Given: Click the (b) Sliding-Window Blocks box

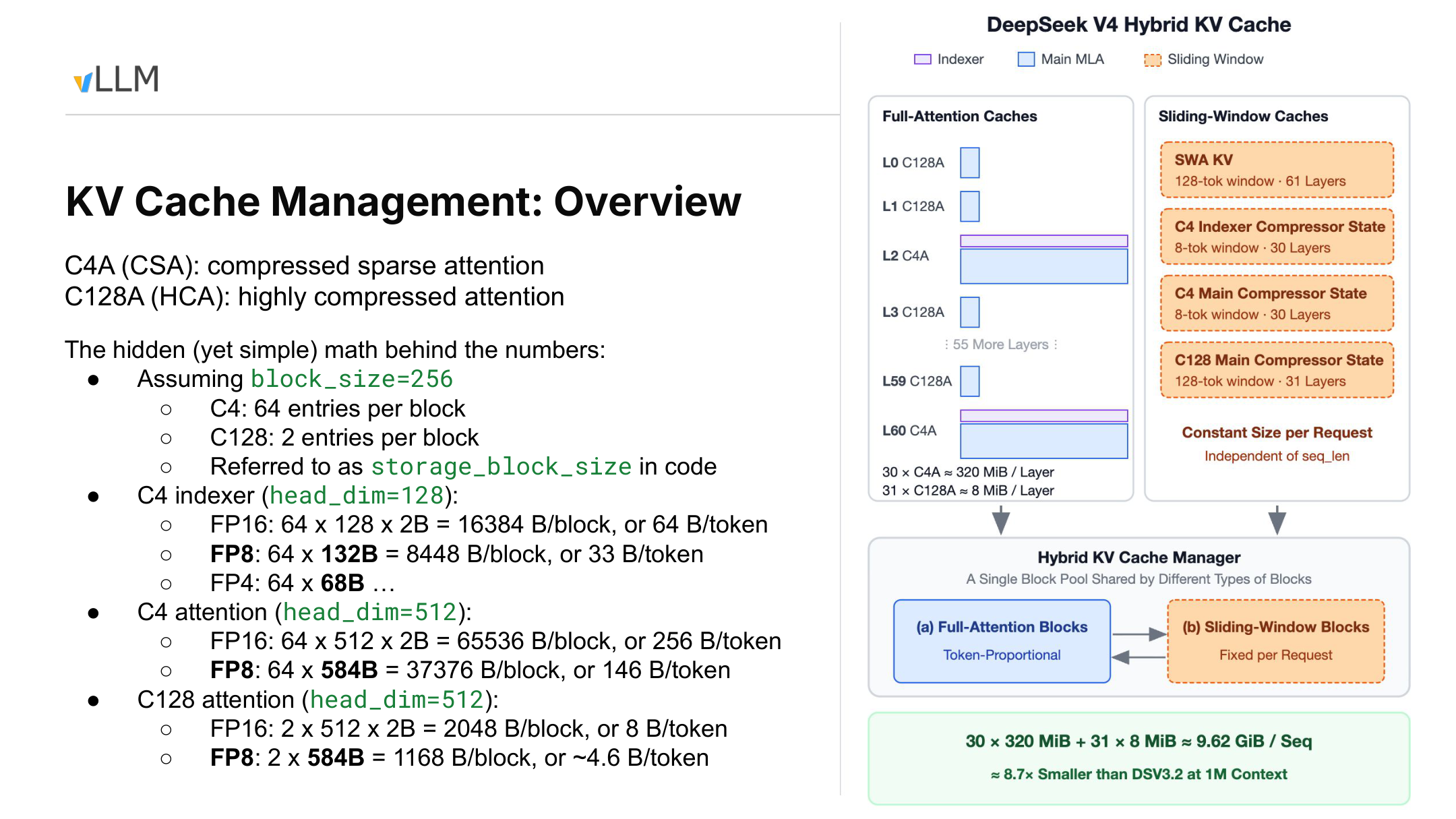Looking at the screenshot, I should click(x=1275, y=641).
